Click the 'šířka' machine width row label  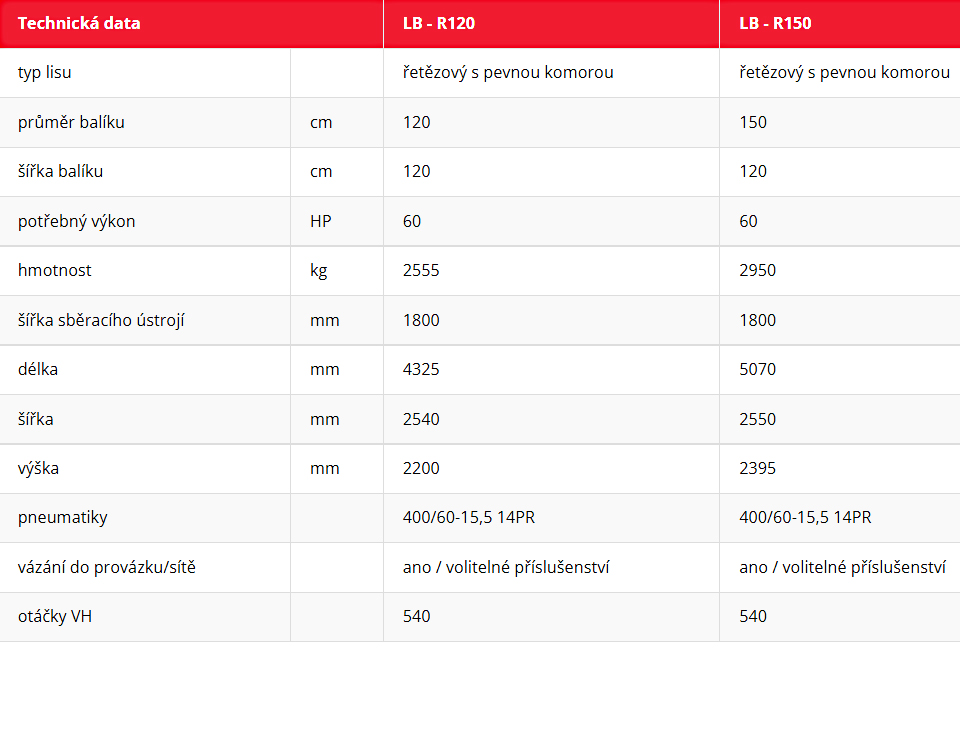tap(36, 419)
